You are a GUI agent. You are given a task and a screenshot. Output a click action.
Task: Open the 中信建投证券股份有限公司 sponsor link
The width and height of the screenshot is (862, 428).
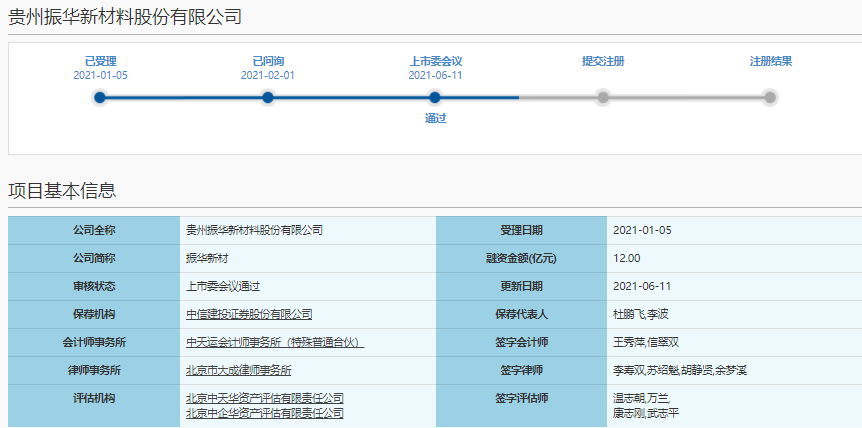249,314
